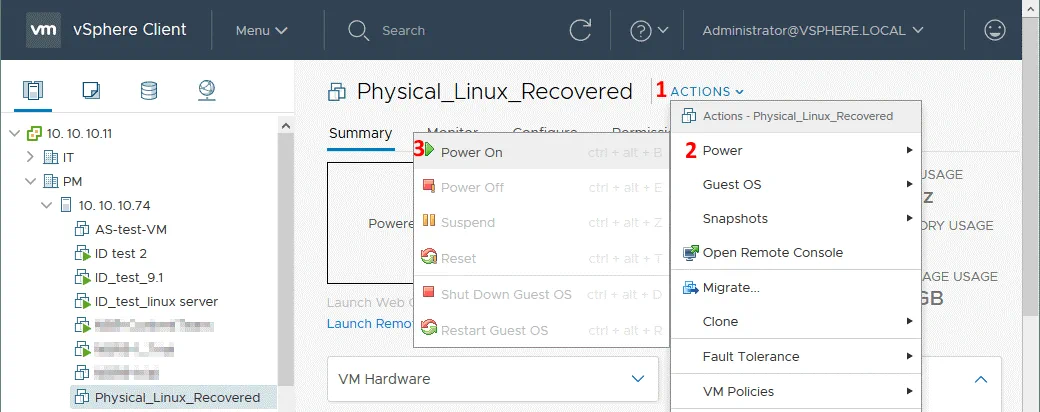Select the Summary tab
The height and width of the screenshot is (412, 1040).
pos(360,133)
